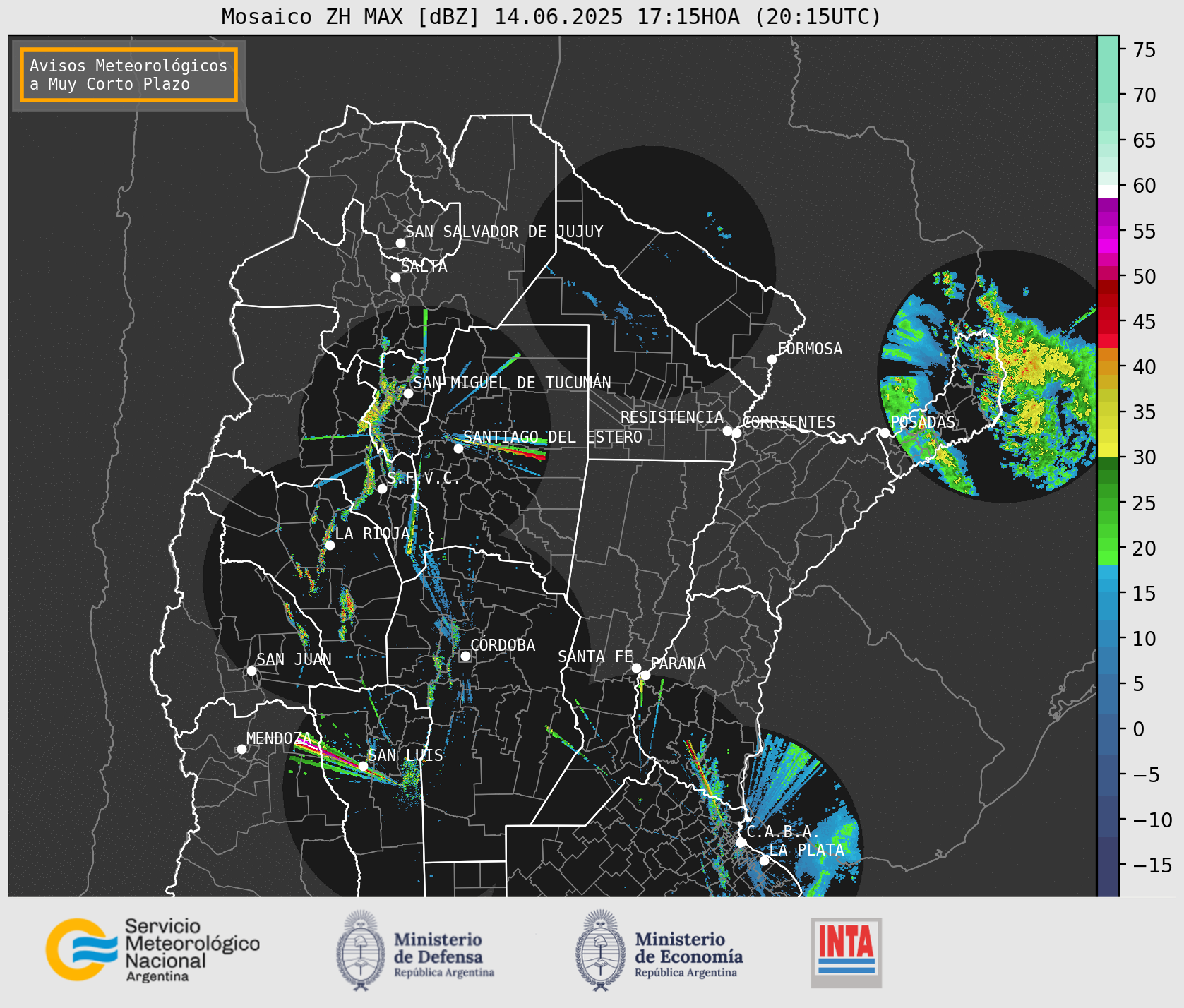Click the San Juan city marker

(x=251, y=671)
